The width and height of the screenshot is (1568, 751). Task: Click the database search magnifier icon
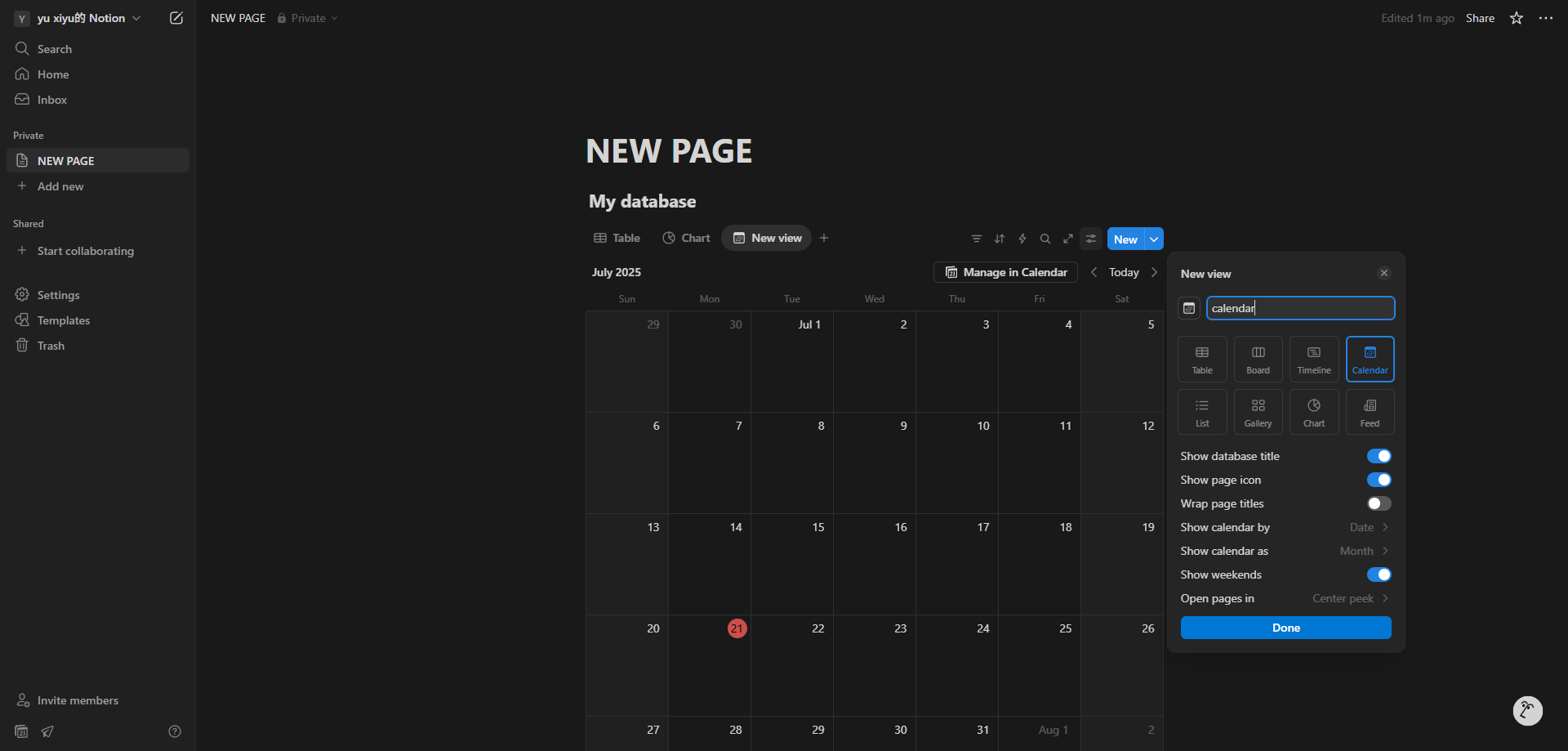point(1045,239)
